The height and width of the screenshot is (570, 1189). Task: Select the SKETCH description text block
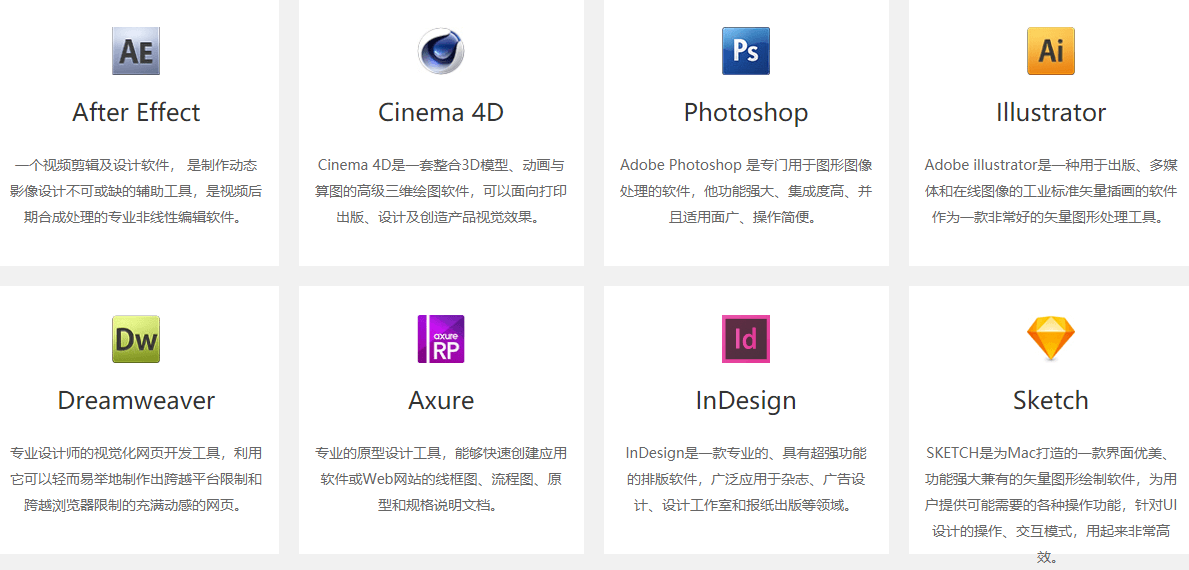tap(1050, 504)
